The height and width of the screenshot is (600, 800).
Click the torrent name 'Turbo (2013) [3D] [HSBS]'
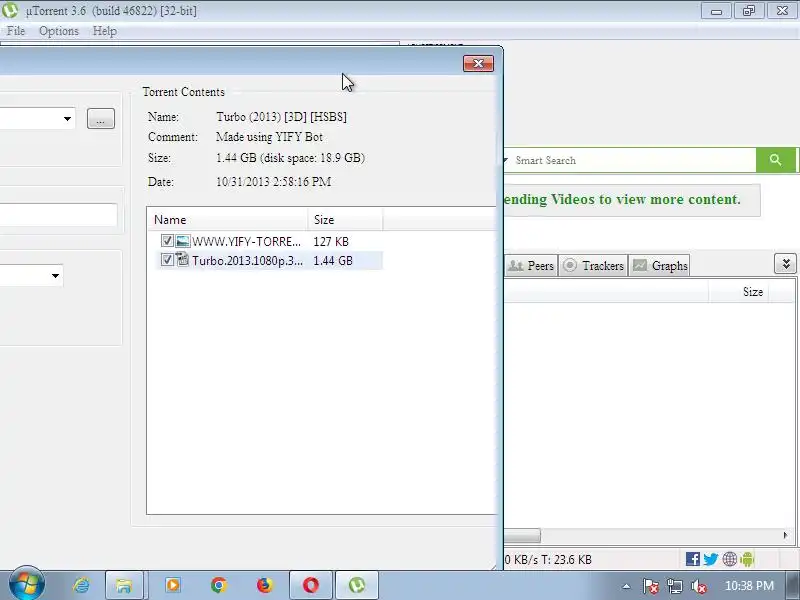282,116
